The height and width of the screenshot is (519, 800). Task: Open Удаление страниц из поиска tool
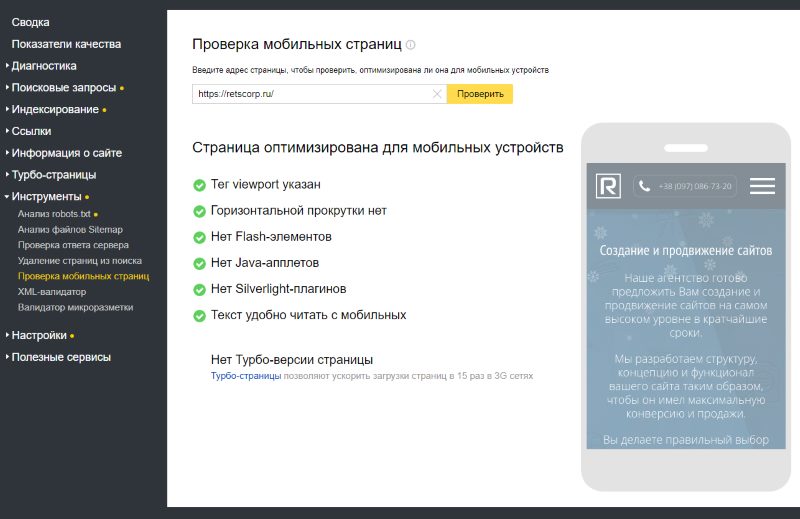click(80, 261)
